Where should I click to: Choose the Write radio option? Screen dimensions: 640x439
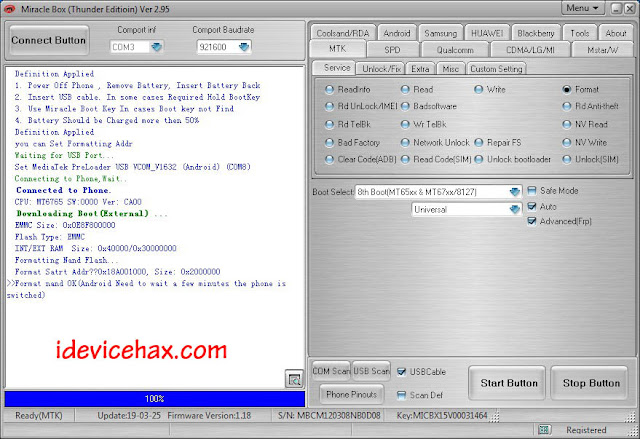tap(479, 89)
